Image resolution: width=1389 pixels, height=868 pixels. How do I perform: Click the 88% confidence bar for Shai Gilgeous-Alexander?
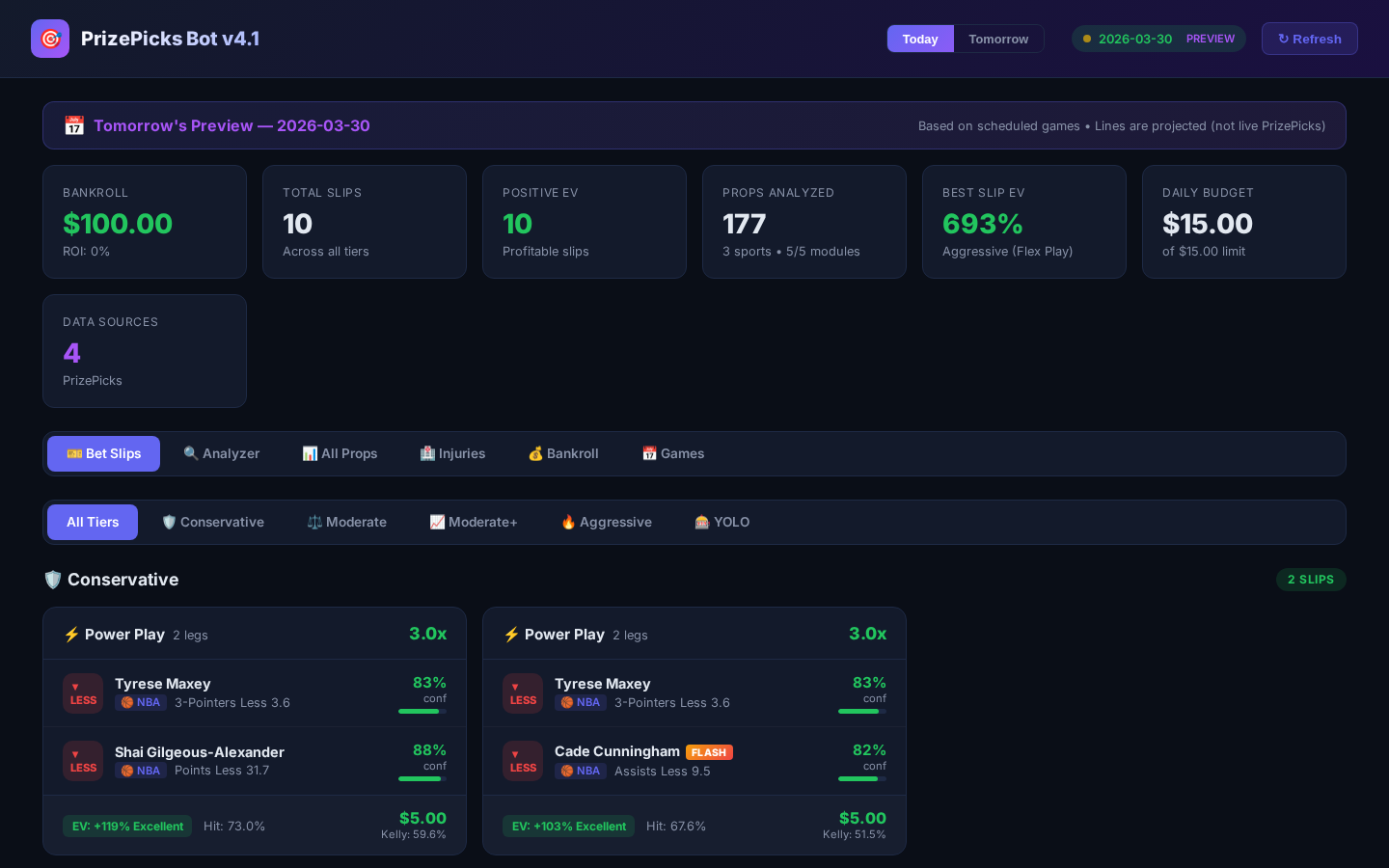tap(422, 779)
